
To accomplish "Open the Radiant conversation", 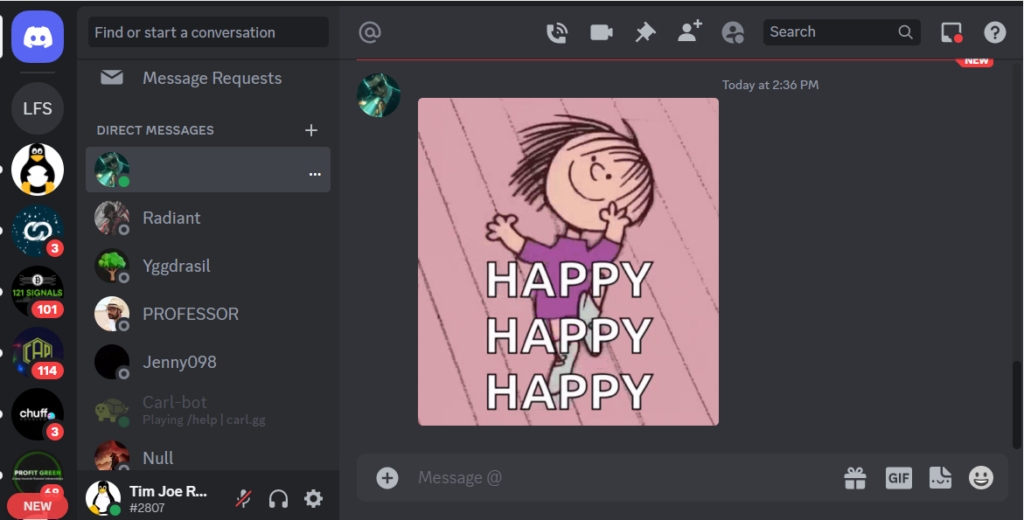I will pyautogui.click(x=208, y=218).
